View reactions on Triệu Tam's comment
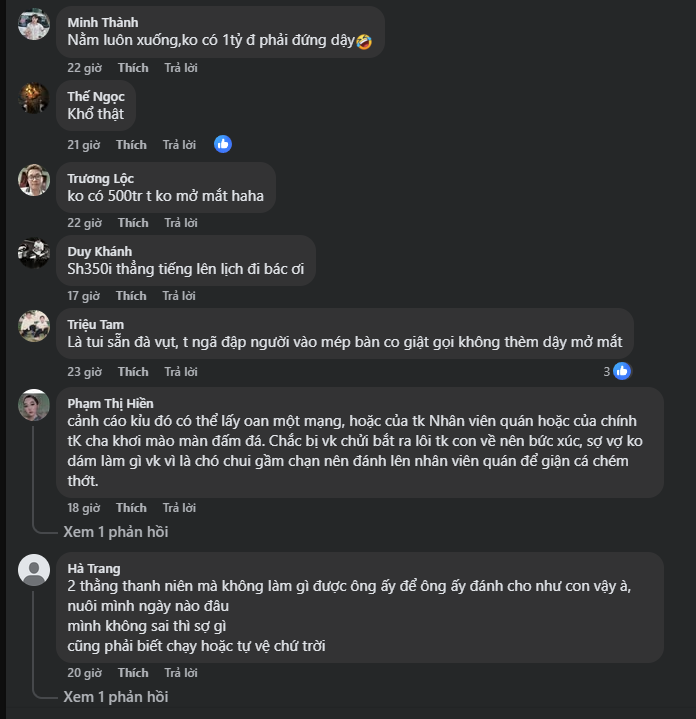This screenshot has height=719, width=696. tap(616, 371)
